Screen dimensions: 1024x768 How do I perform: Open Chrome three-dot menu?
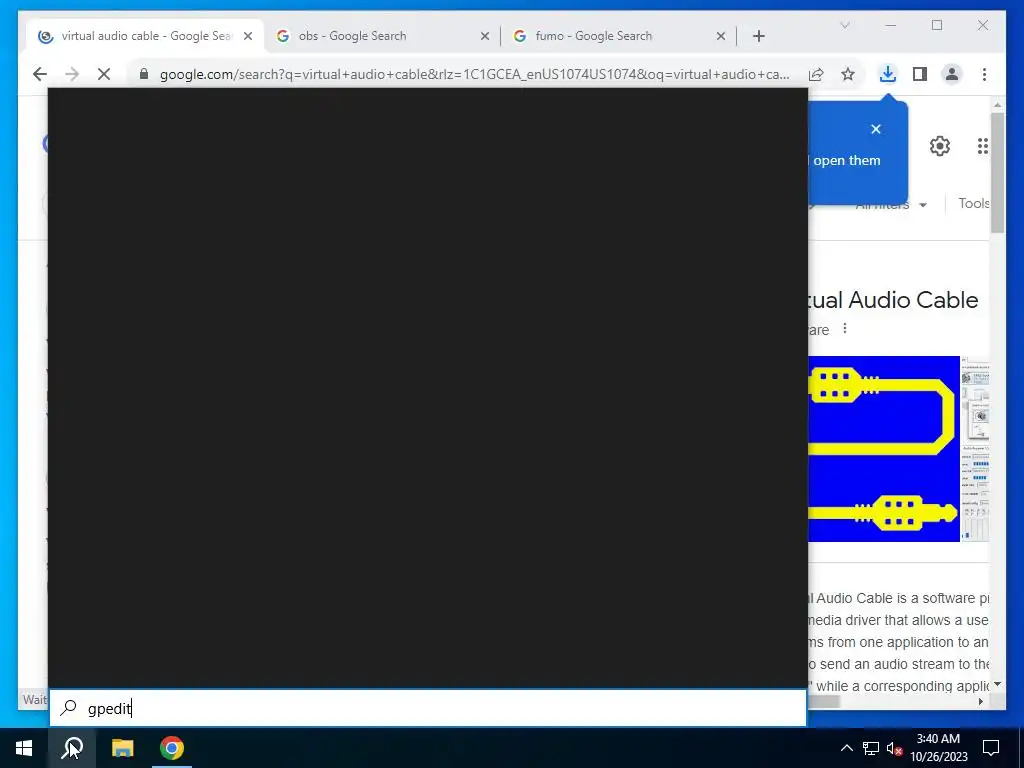point(984,74)
